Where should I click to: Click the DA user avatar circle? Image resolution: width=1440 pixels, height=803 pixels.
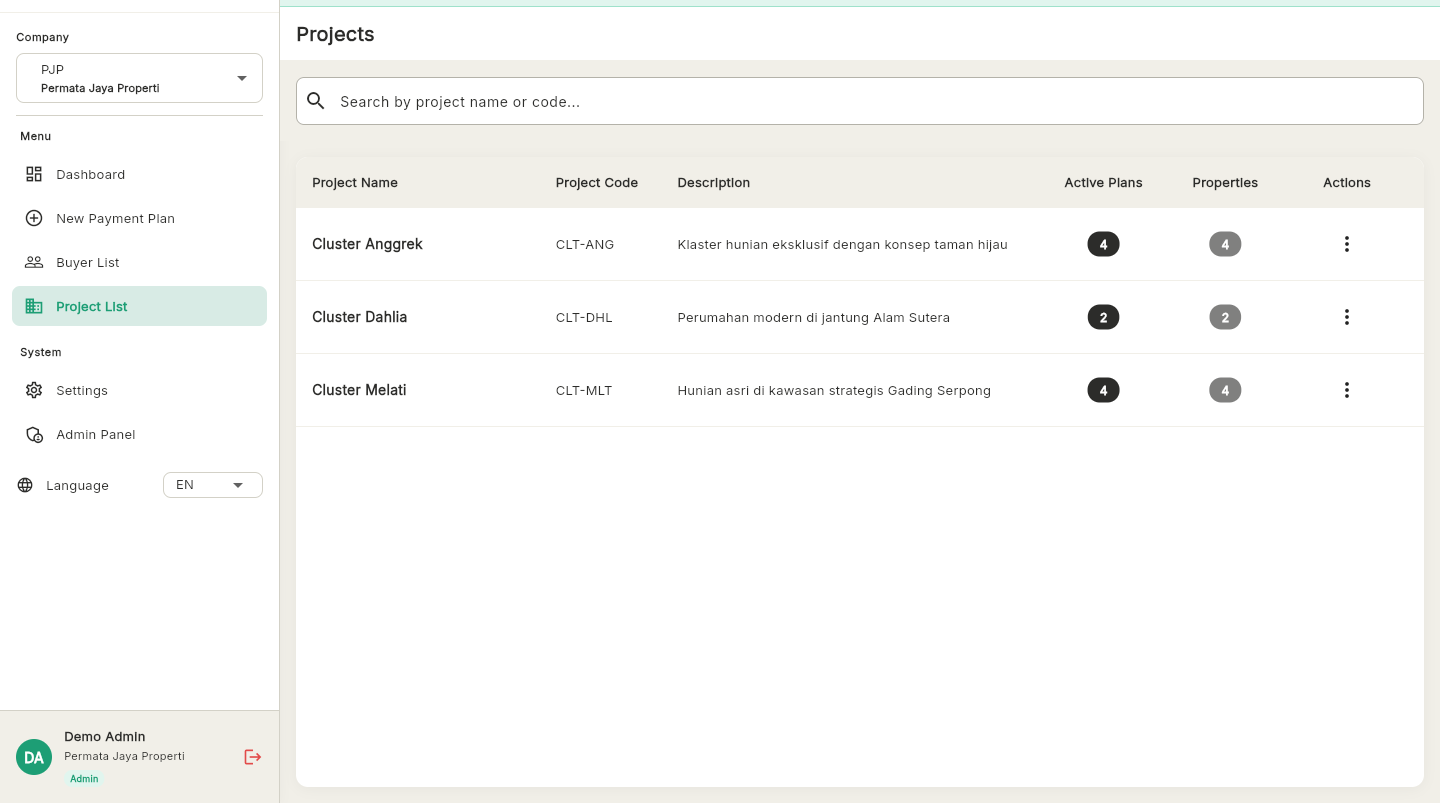coord(34,757)
